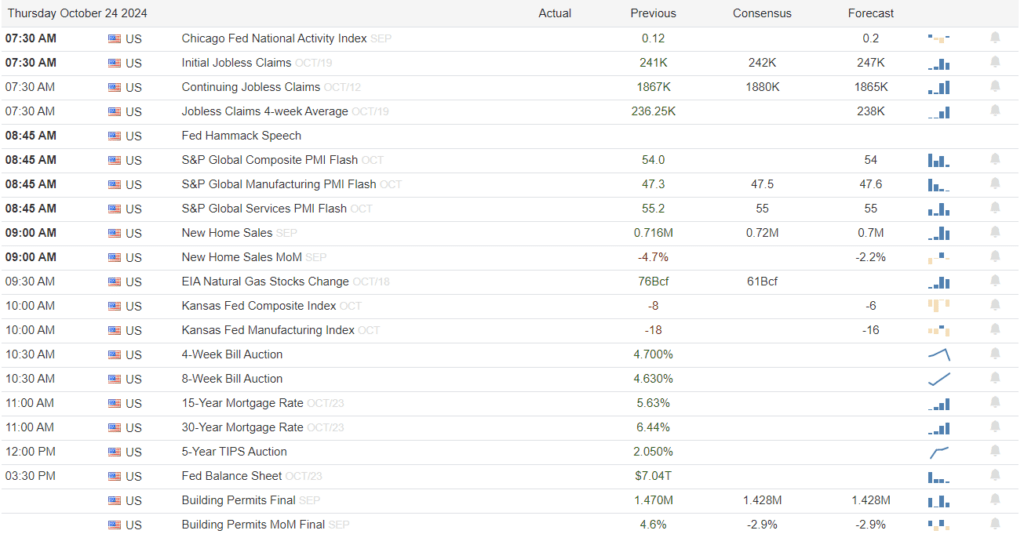The height and width of the screenshot is (534, 1024).
Task: Click the Thursday October 24 2024 date header
Action: click(x=76, y=13)
